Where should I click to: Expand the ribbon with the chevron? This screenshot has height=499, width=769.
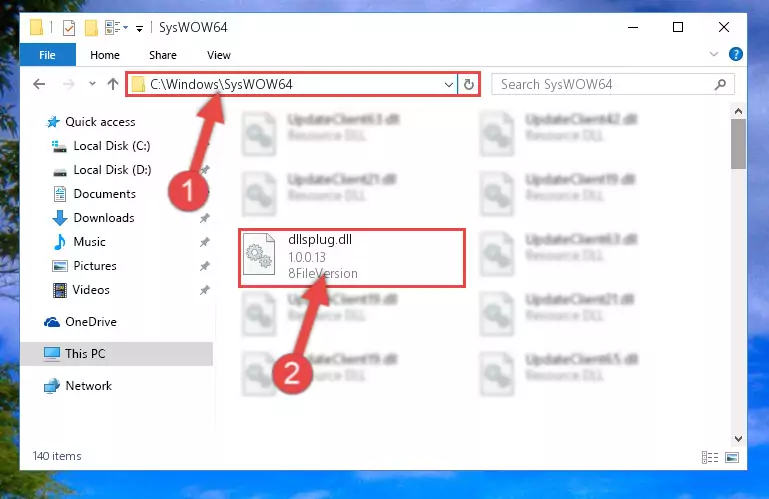coord(714,54)
